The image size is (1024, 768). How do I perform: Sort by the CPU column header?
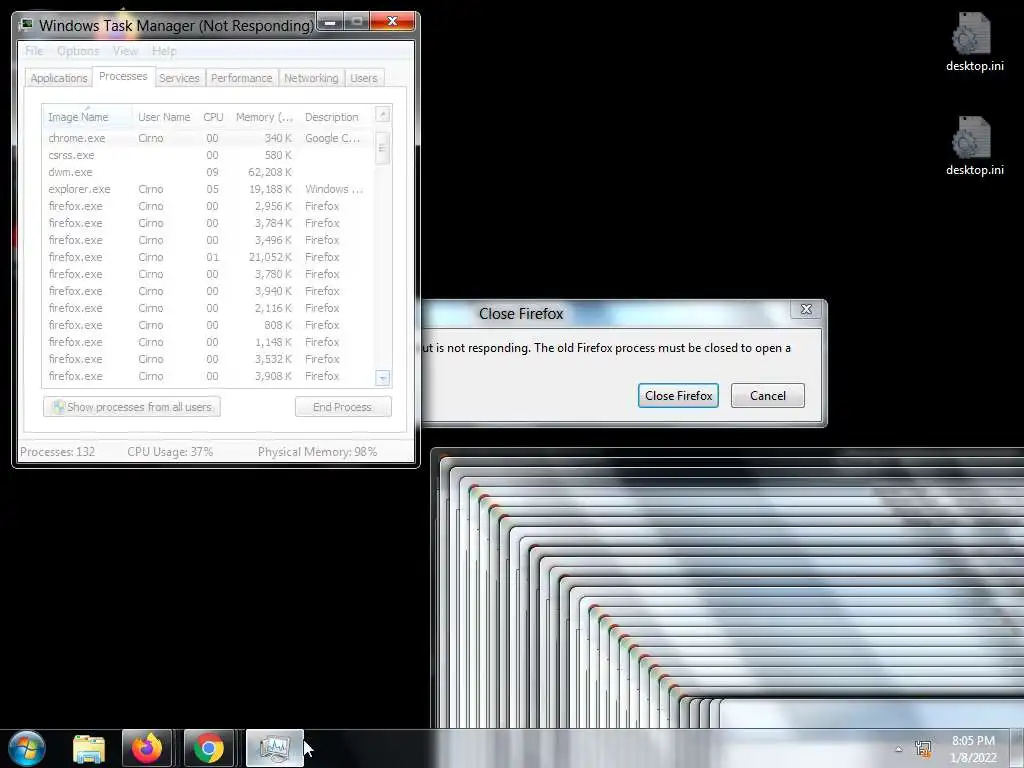[214, 117]
